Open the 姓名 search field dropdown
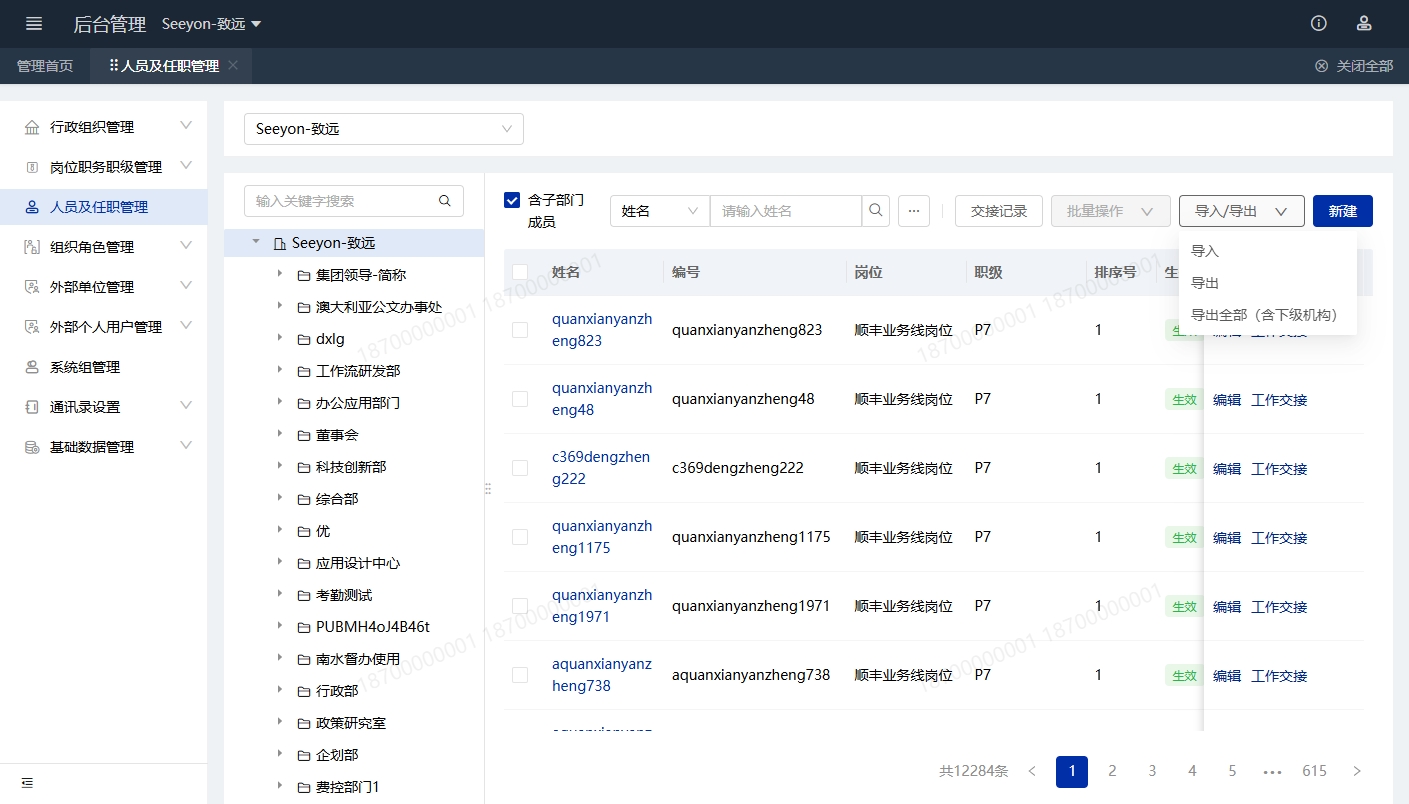 click(659, 211)
